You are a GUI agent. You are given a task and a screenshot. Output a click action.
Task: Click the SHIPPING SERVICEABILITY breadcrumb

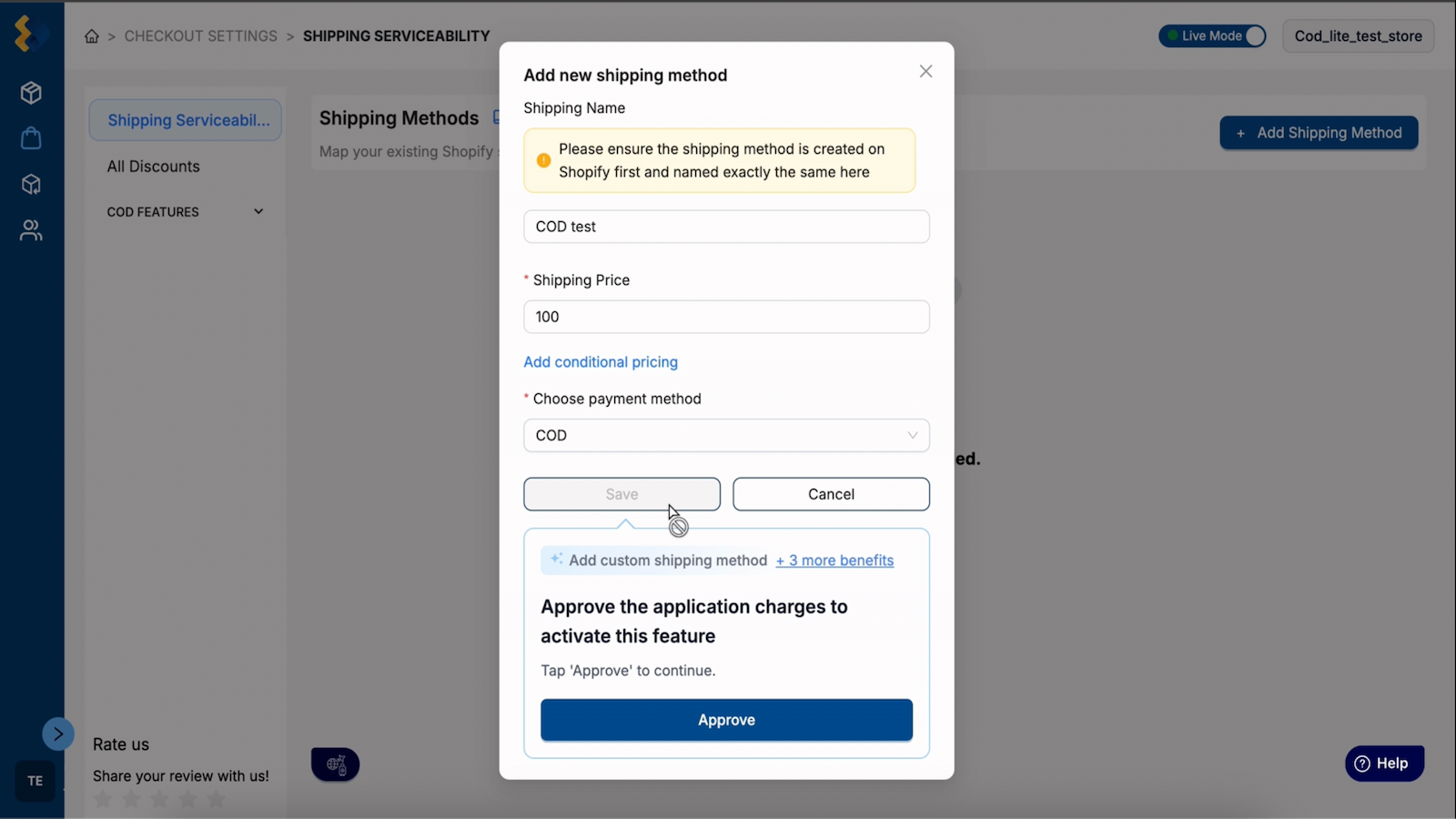coord(397,36)
